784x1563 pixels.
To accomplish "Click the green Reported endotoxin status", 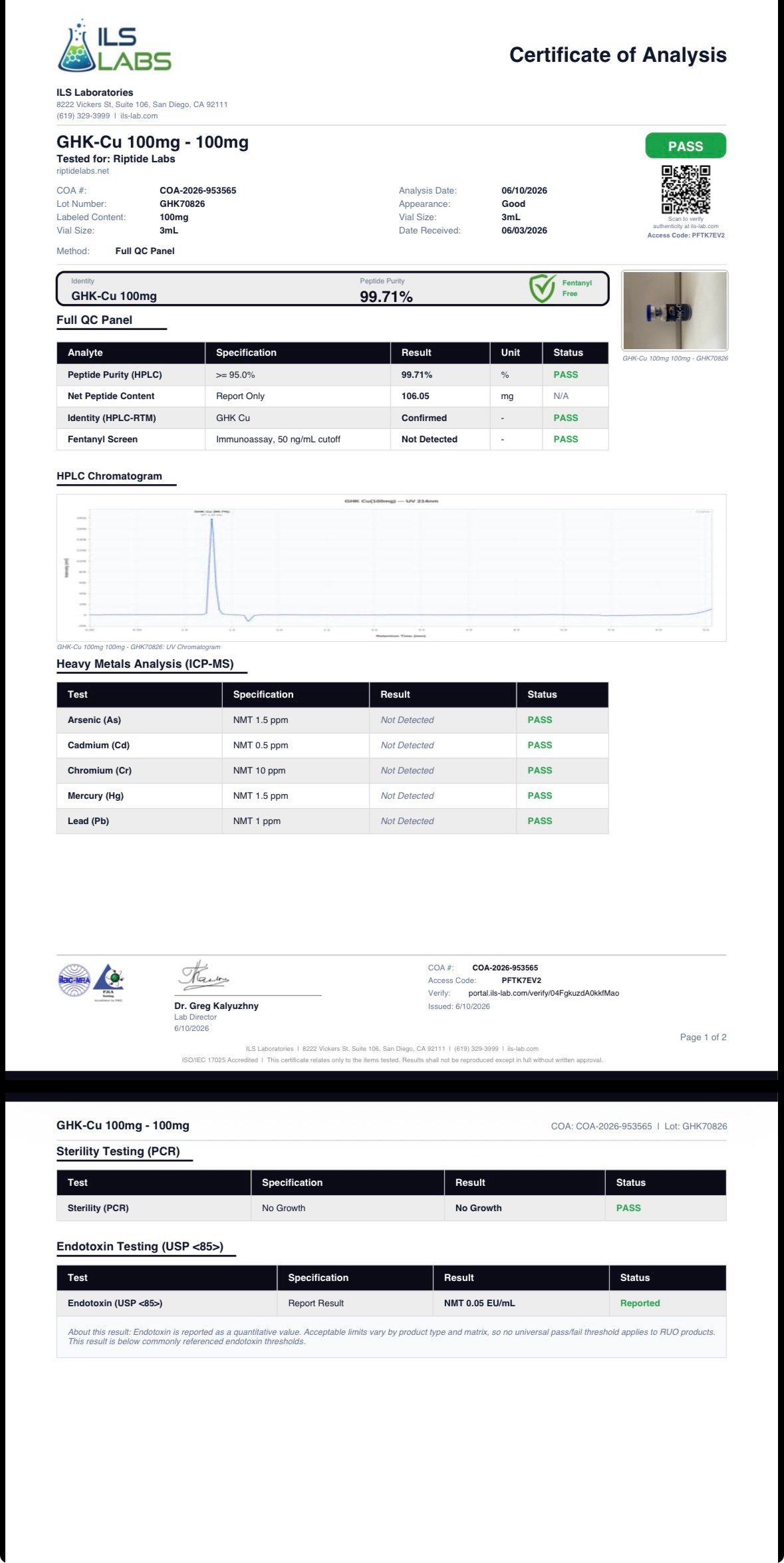I will coord(640,1303).
